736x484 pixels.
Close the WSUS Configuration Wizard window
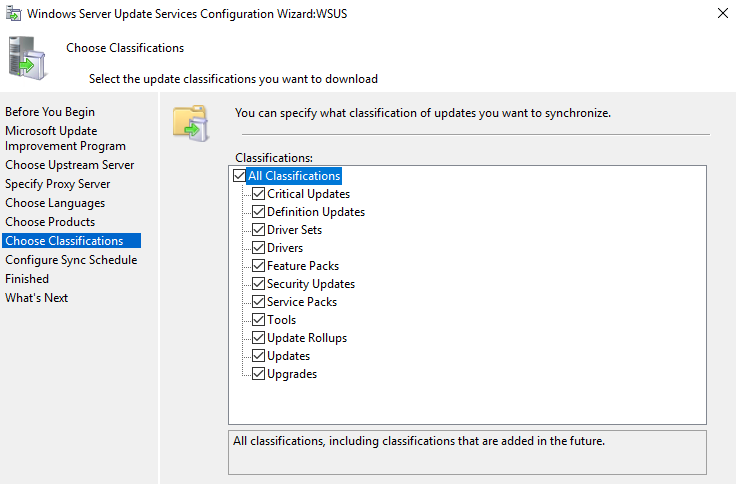coord(722,14)
